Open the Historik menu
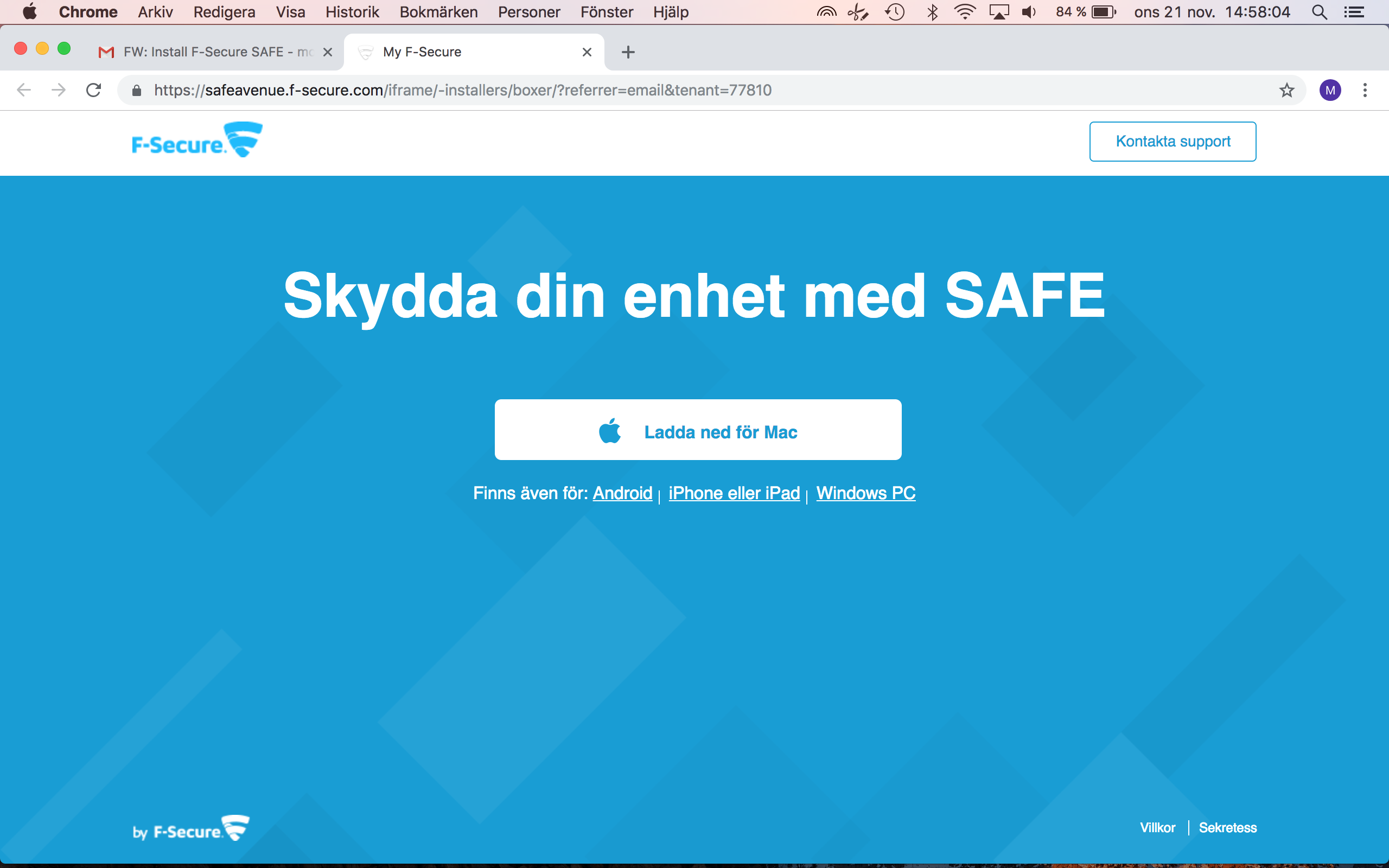 (352, 12)
